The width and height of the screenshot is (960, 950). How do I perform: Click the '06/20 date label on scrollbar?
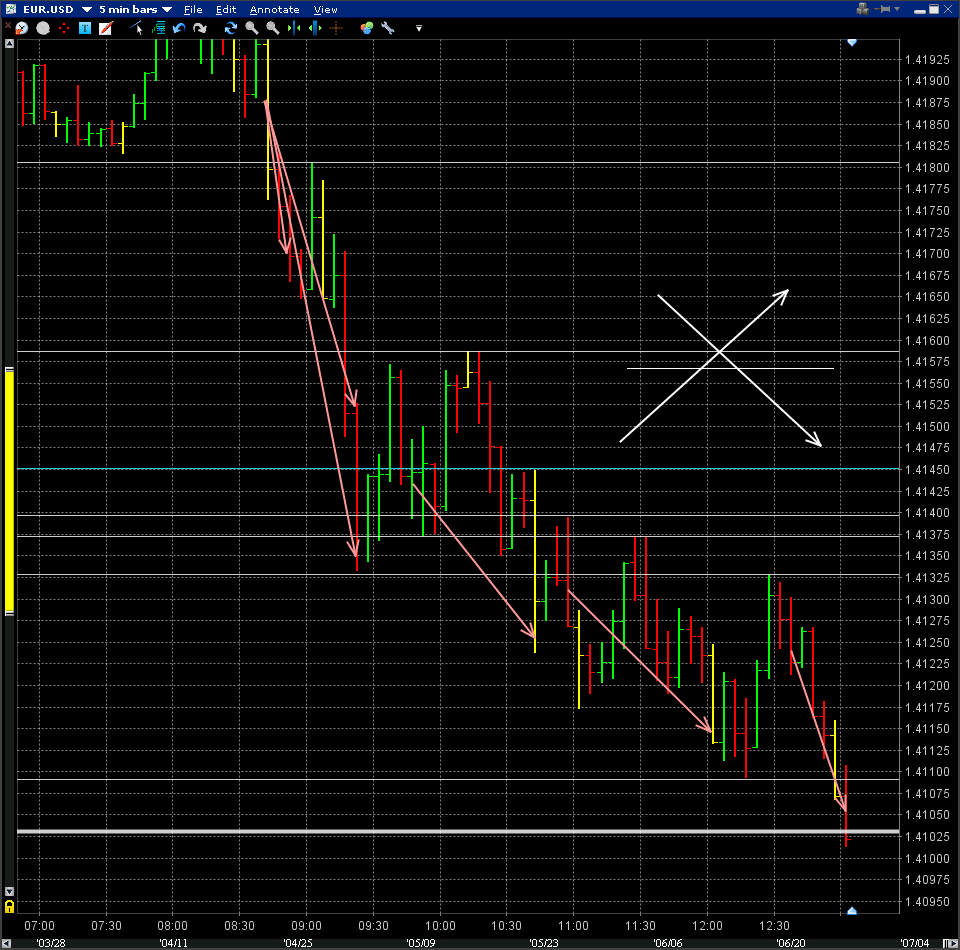[x=790, y=943]
